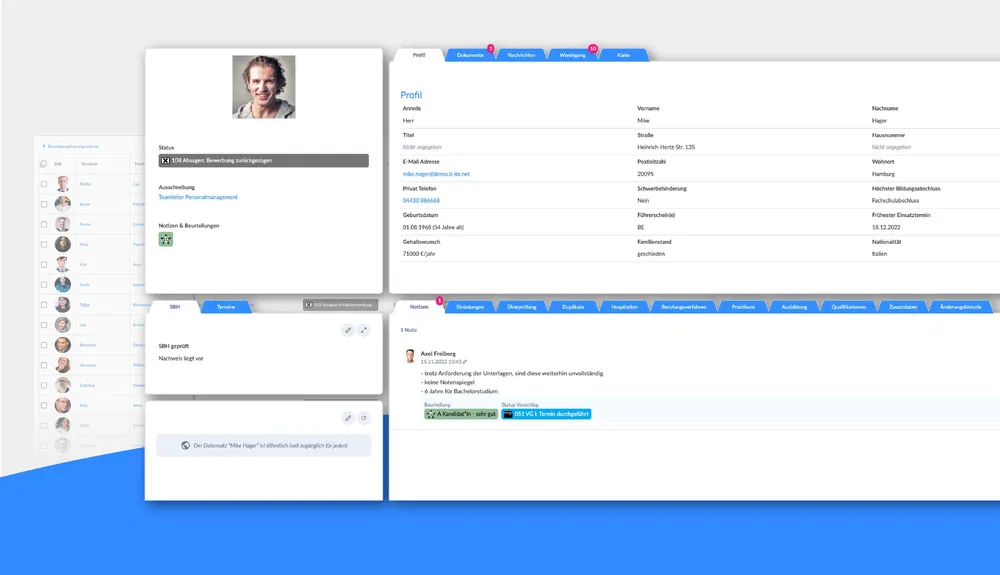
Task: Click the mike.hager email address link
Action: [x=436, y=174]
